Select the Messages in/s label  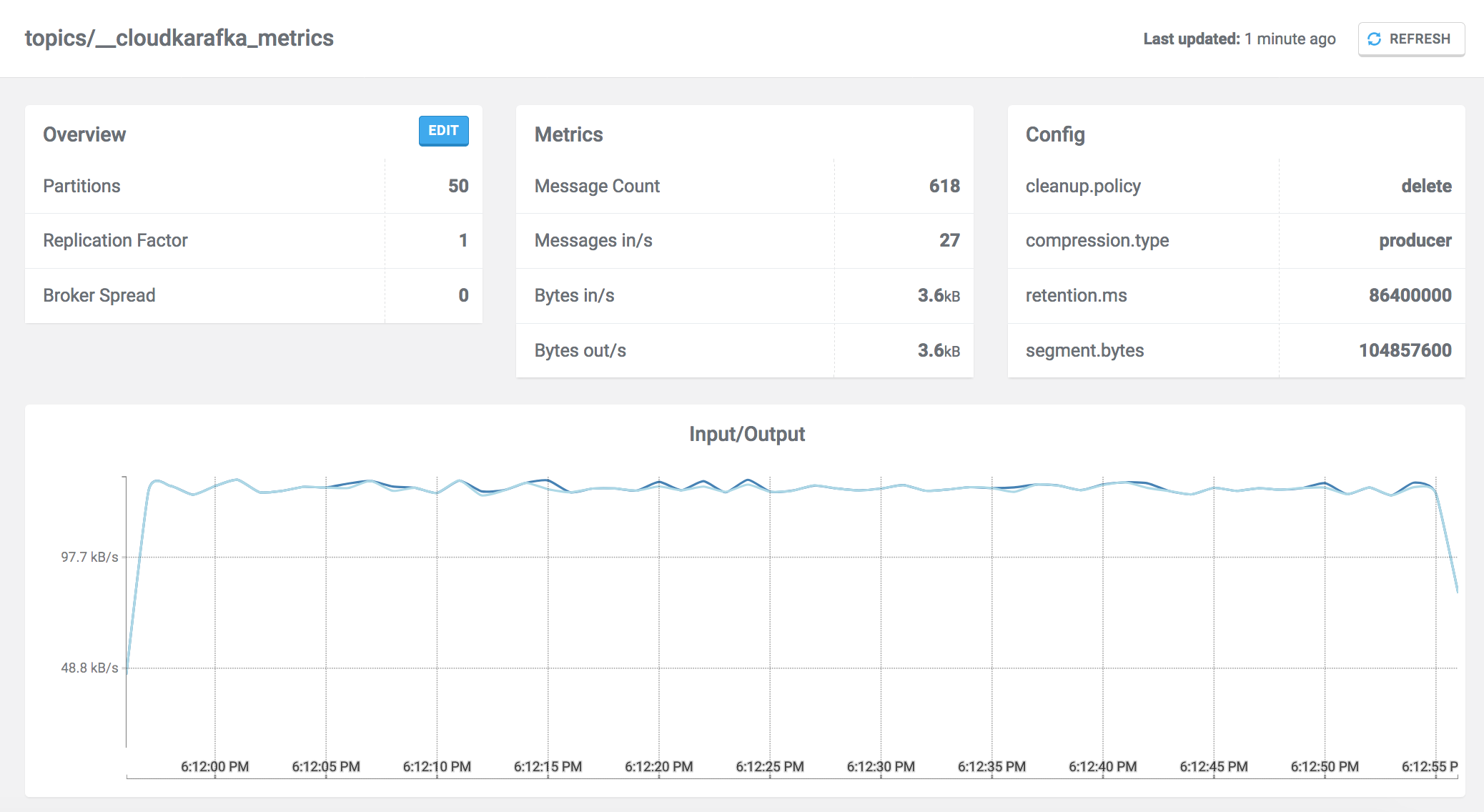(593, 240)
